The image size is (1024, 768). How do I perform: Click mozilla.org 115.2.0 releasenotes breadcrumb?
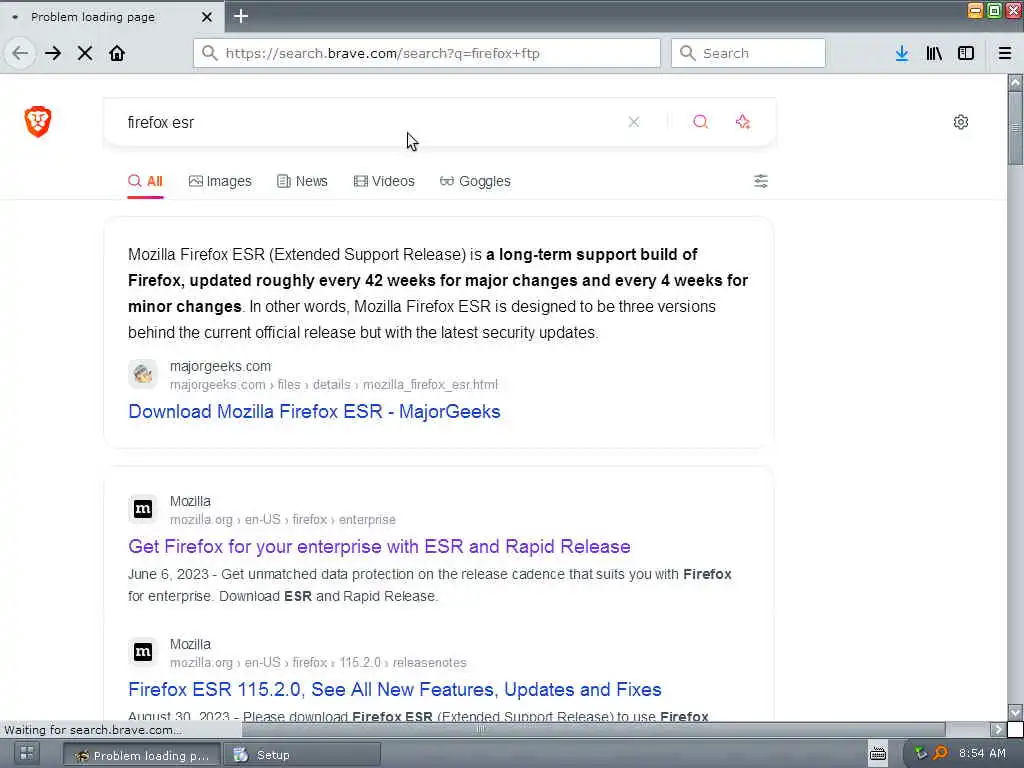pos(318,663)
